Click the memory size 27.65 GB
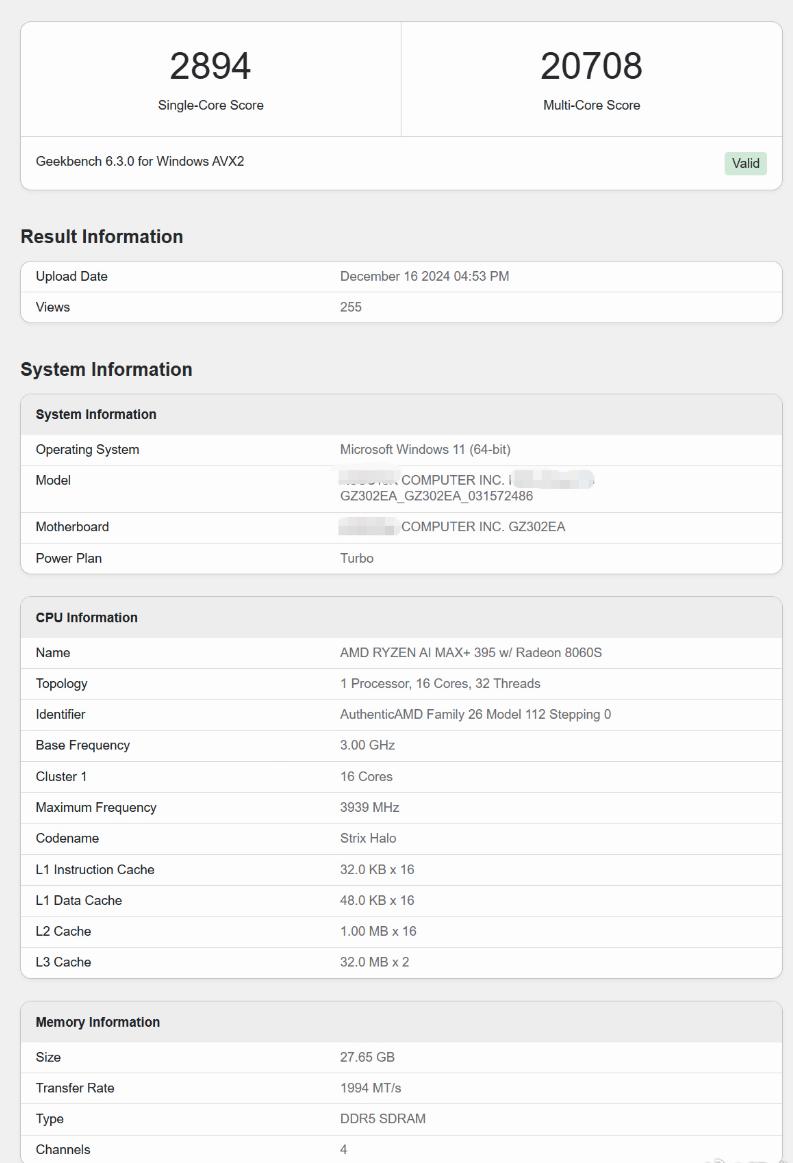This screenshot has height=1163, width=793. pos(367,1057)
